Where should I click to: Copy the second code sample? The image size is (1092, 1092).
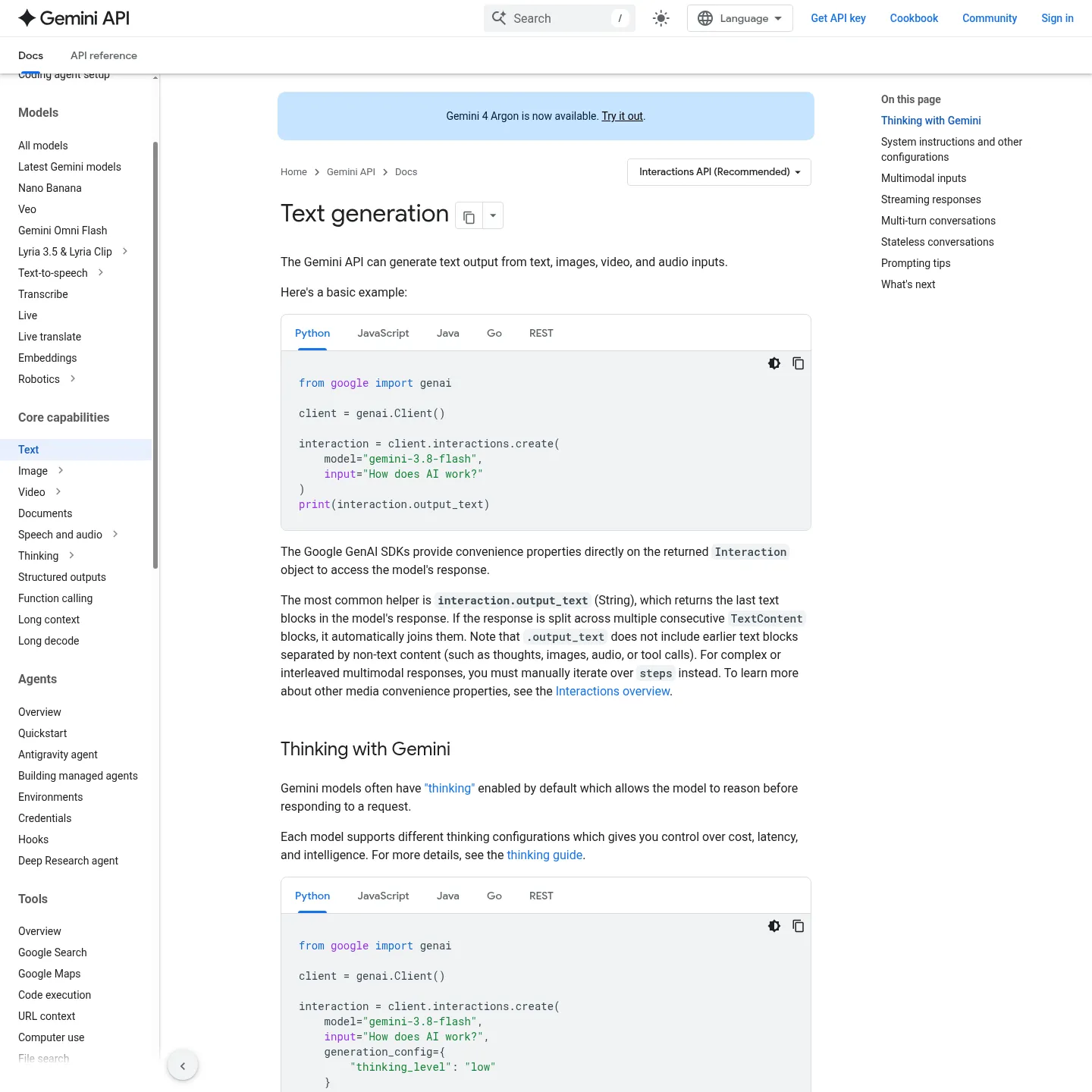pos(799,926)
